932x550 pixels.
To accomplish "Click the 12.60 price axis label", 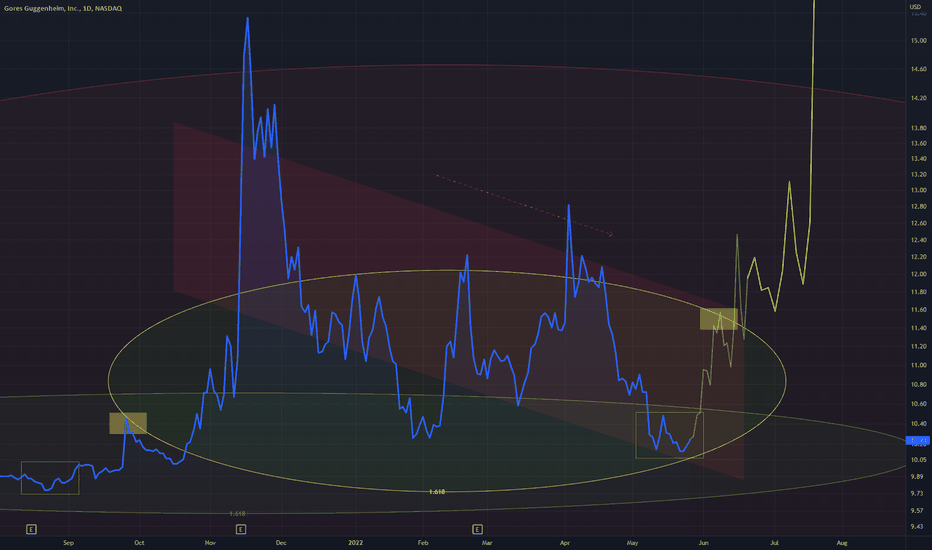I will tap(918, 223).
